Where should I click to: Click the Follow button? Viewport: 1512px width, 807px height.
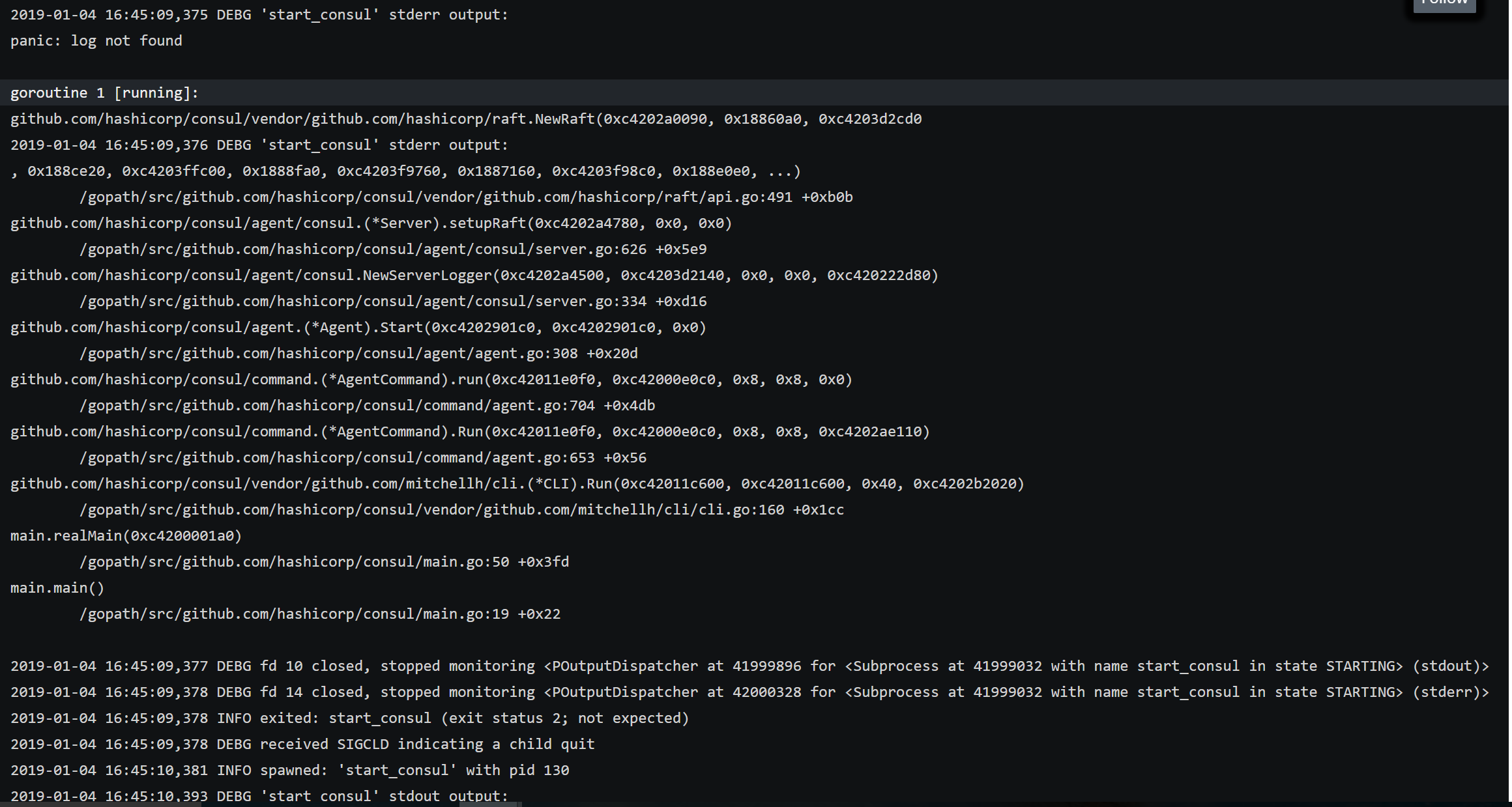(x=1444, y=5)
